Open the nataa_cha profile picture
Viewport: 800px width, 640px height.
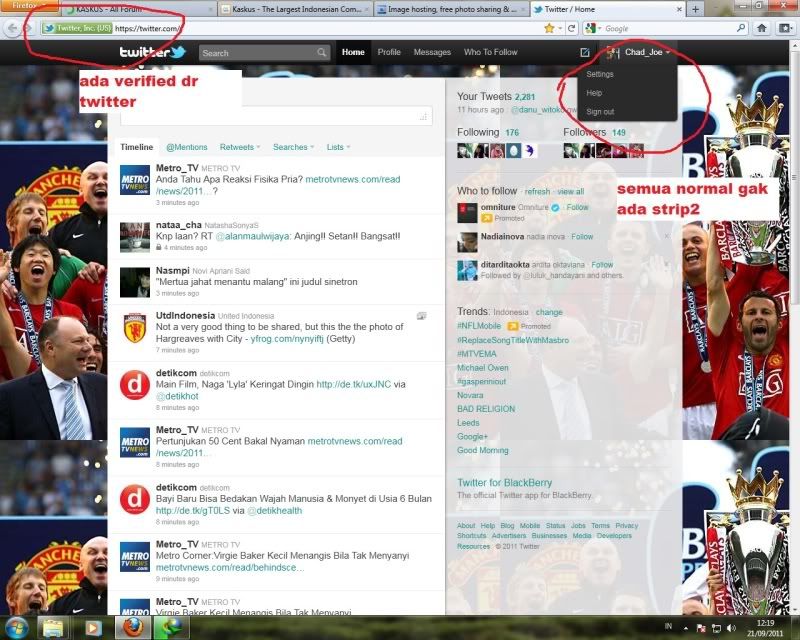(x=135, y=237)
